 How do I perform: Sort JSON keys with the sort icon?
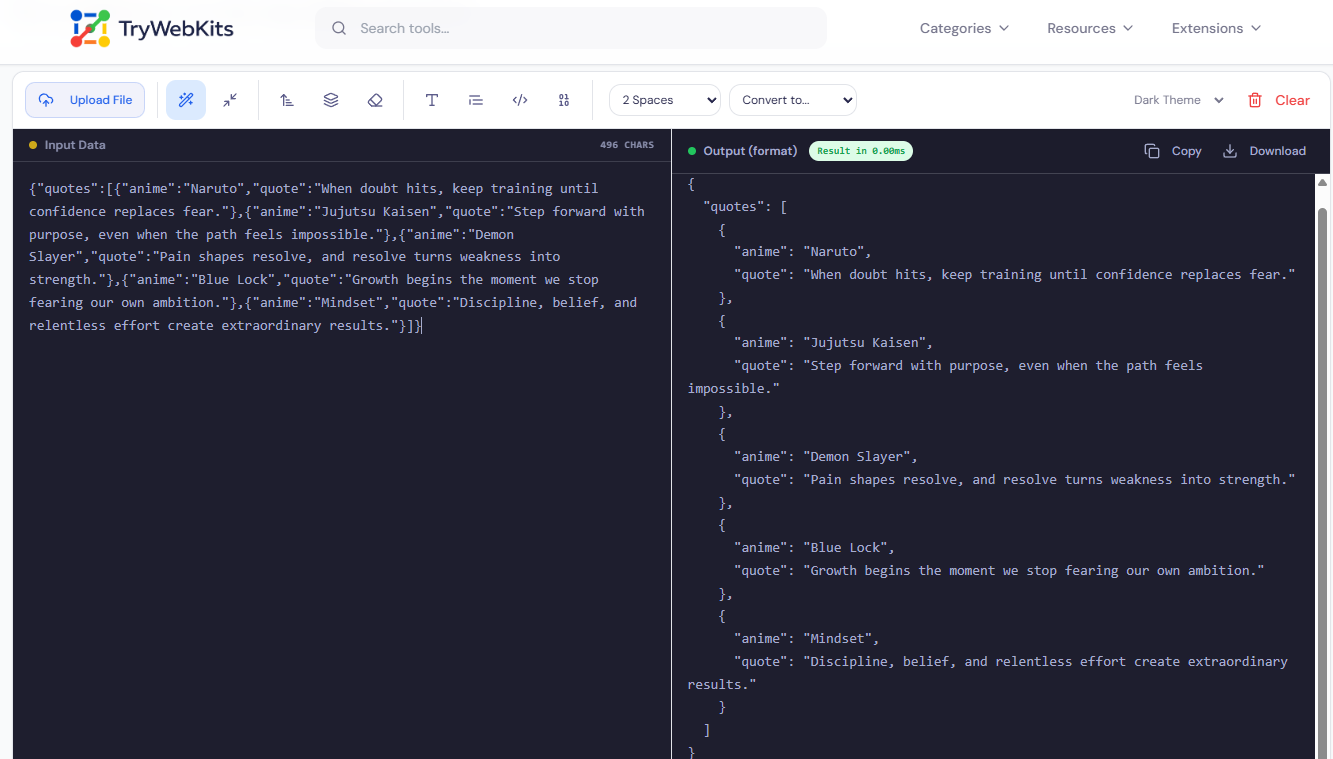click(287, 99)
